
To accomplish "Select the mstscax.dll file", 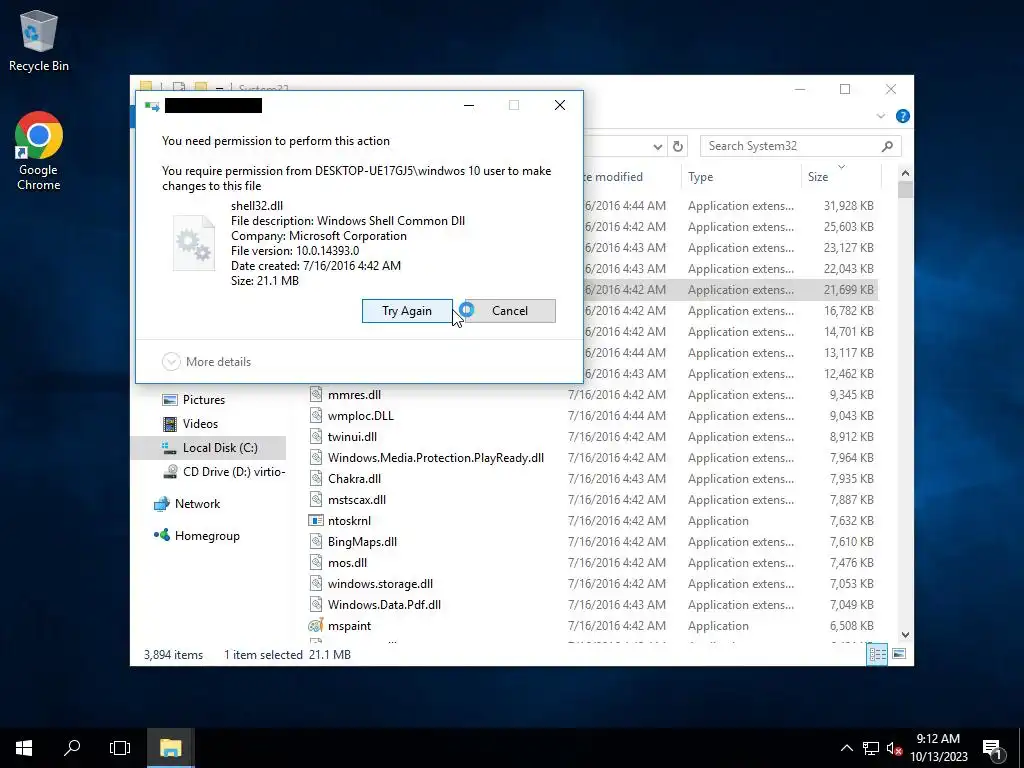I will (357, 500).
